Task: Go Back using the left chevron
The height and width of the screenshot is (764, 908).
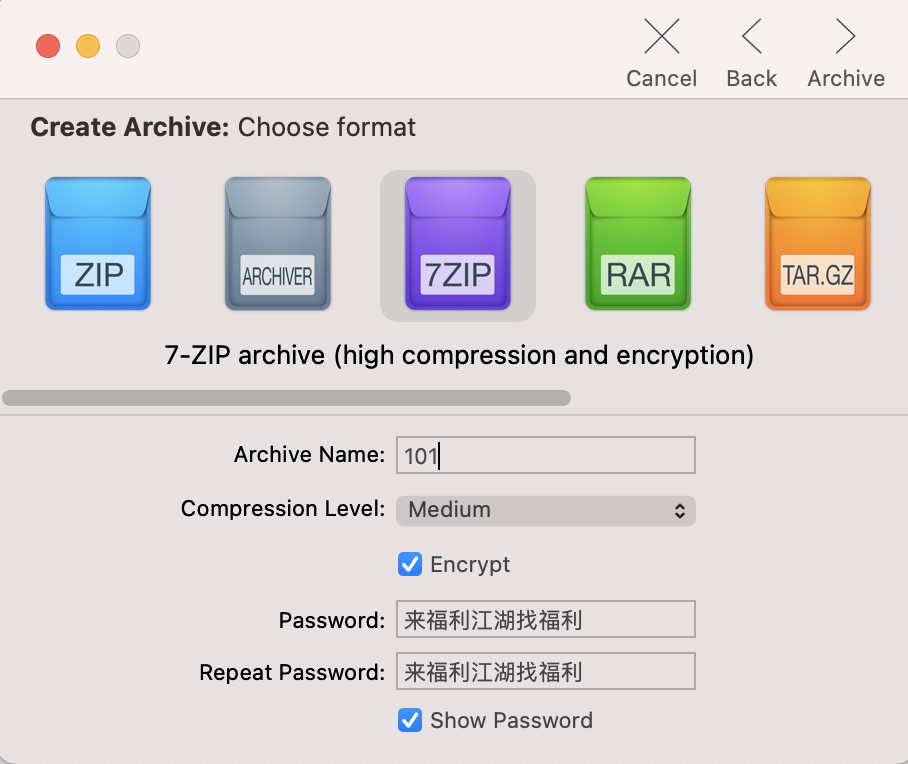Action: coord(752,37)
